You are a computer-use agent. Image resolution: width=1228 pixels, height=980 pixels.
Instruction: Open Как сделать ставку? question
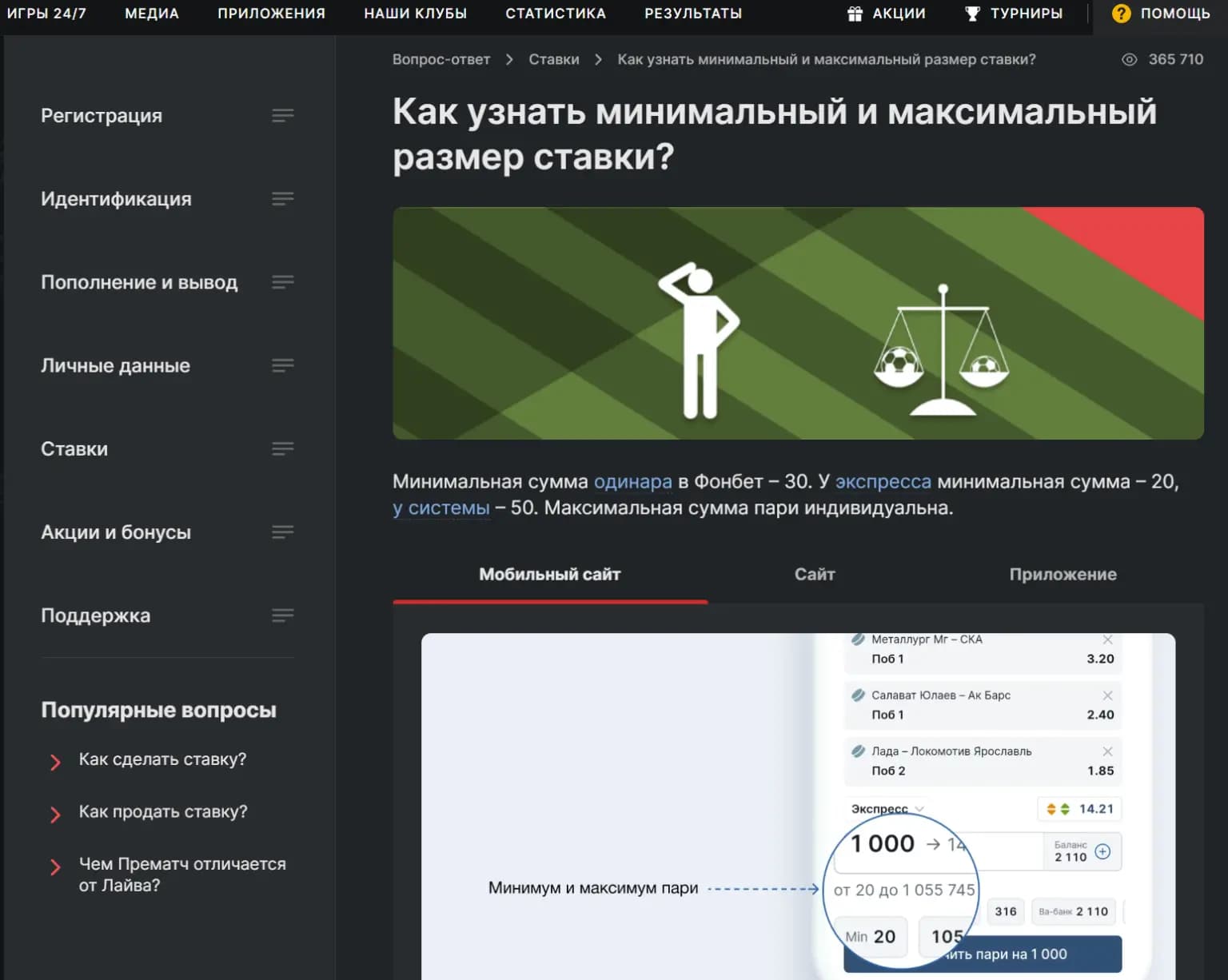(x=162, y=759)
